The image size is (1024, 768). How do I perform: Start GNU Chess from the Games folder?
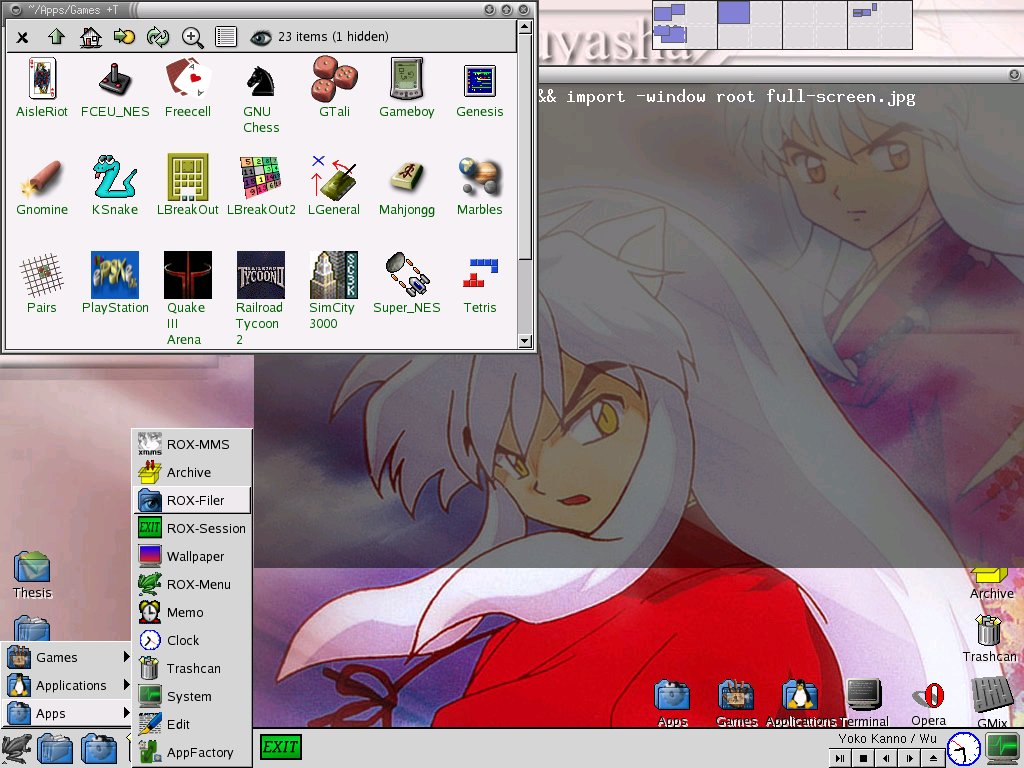(261, 96)
